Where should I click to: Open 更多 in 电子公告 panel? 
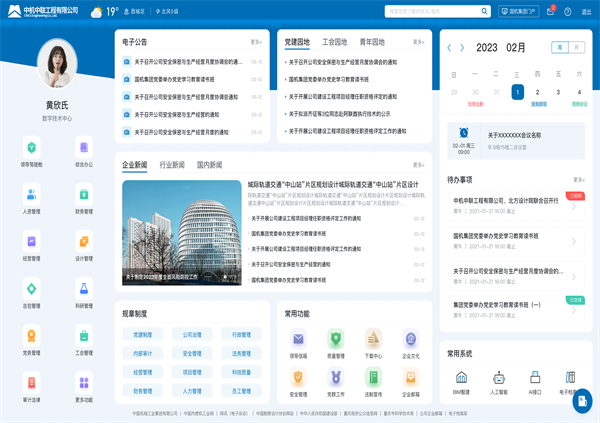coord(256,42)
